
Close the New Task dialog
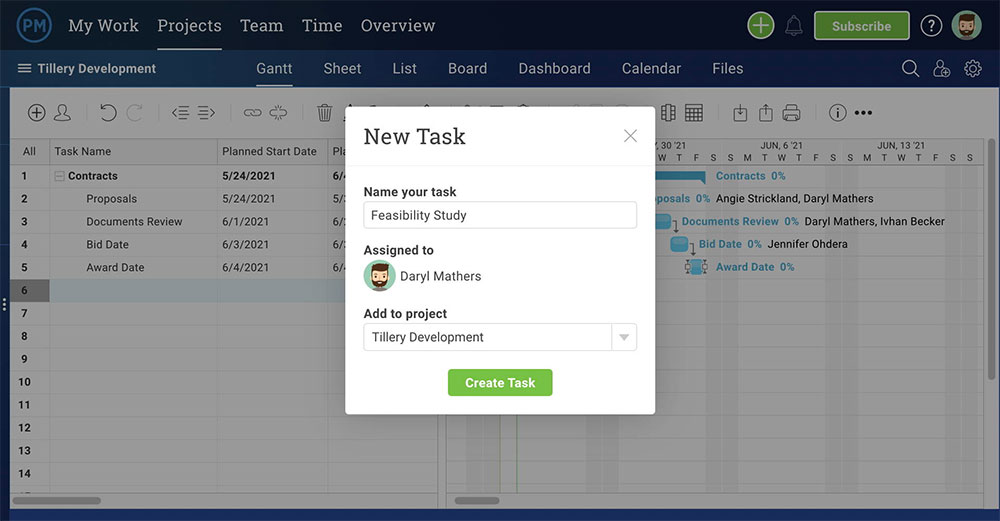tap(630, 136)
